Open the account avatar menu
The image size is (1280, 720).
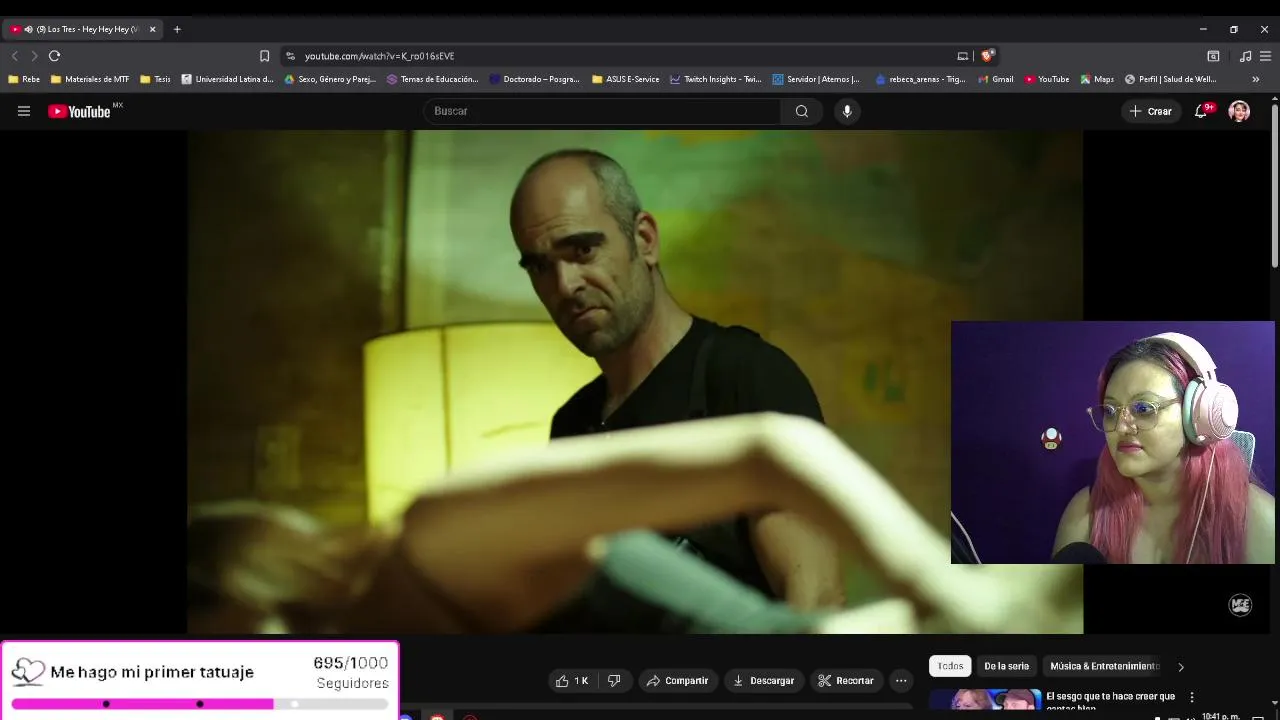1239,111
